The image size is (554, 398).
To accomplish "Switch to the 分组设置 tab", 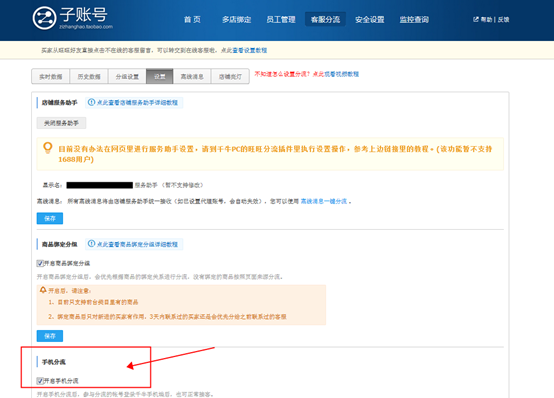I will 127,76.
